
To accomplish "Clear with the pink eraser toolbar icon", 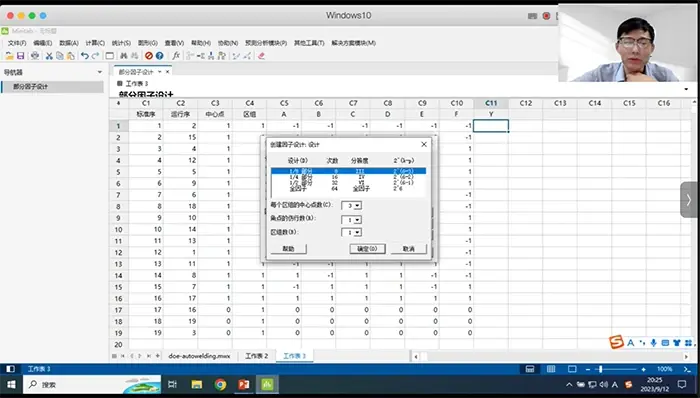I will click(x=261, y=56).
